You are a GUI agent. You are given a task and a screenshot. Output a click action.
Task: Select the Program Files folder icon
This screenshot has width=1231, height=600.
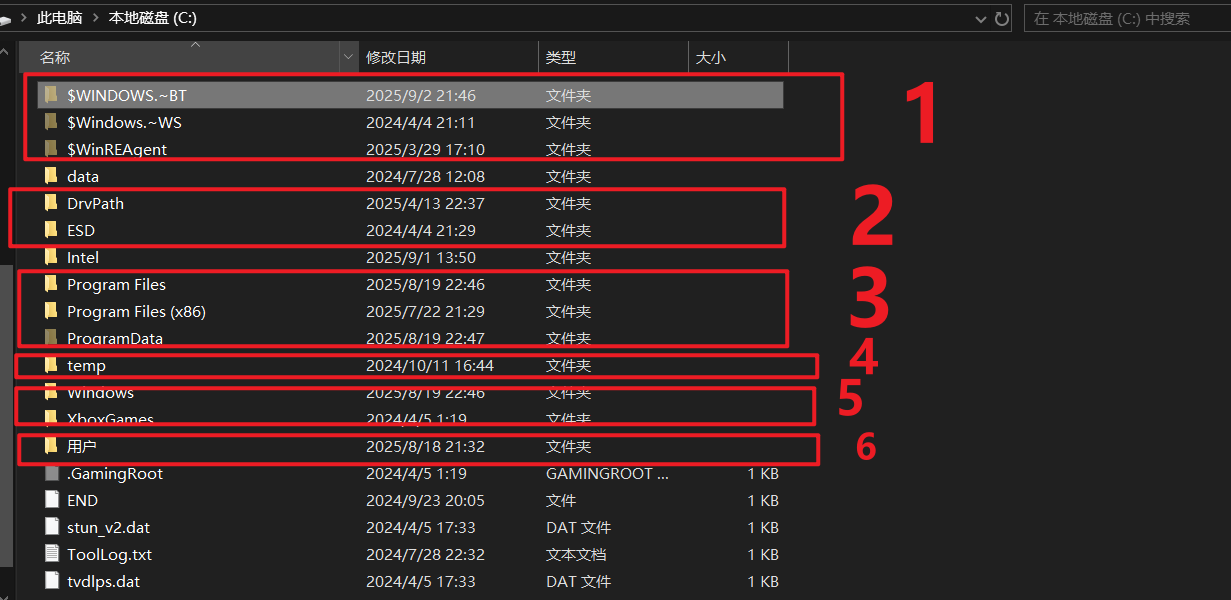pos(51,285)
